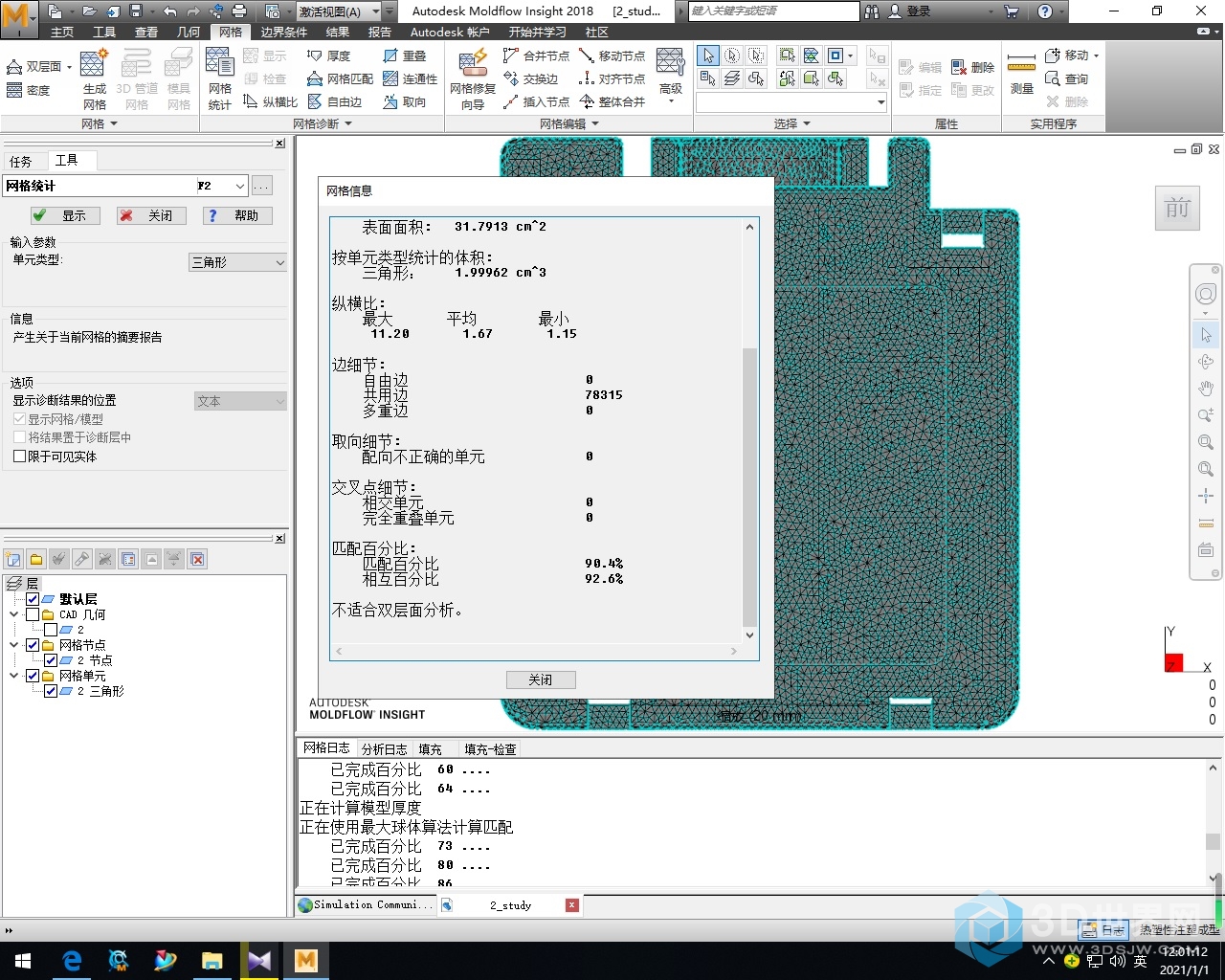The width and height of the screenshot is (1225, 980).
Task: Choose the 整体合并 global merge tool
Action: [x=612, y=101]
